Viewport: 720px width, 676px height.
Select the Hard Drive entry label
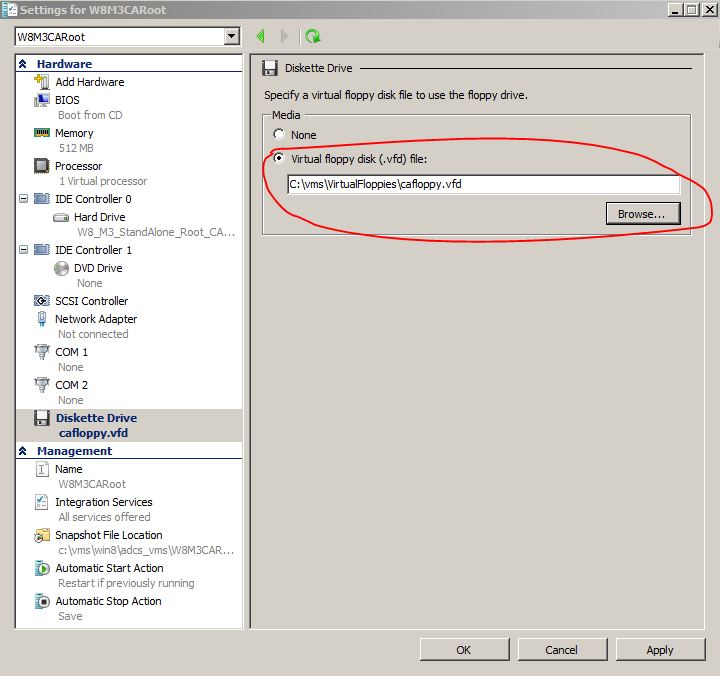99,217
